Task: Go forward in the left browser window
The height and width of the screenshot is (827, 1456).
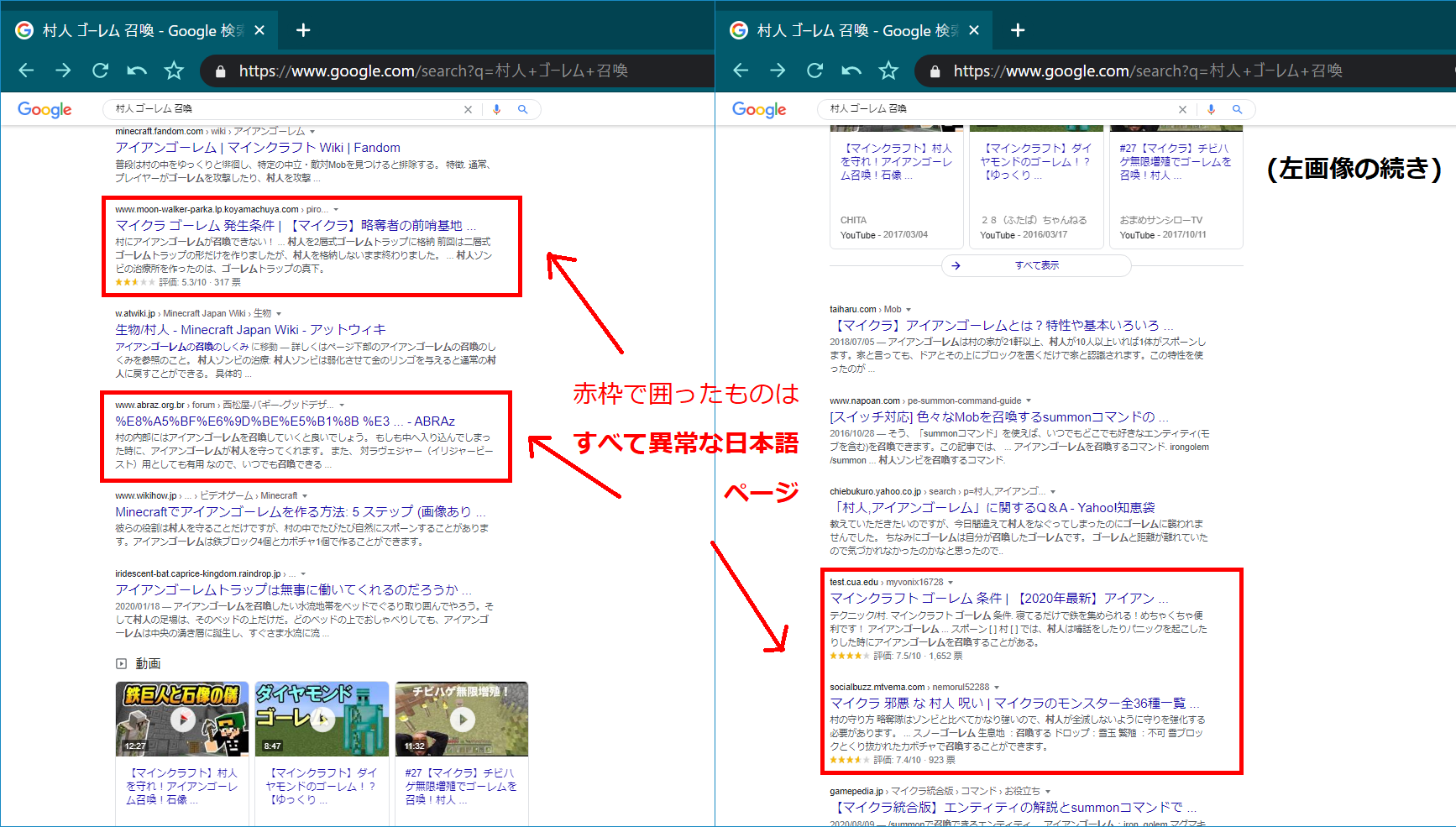Action: 63,71
